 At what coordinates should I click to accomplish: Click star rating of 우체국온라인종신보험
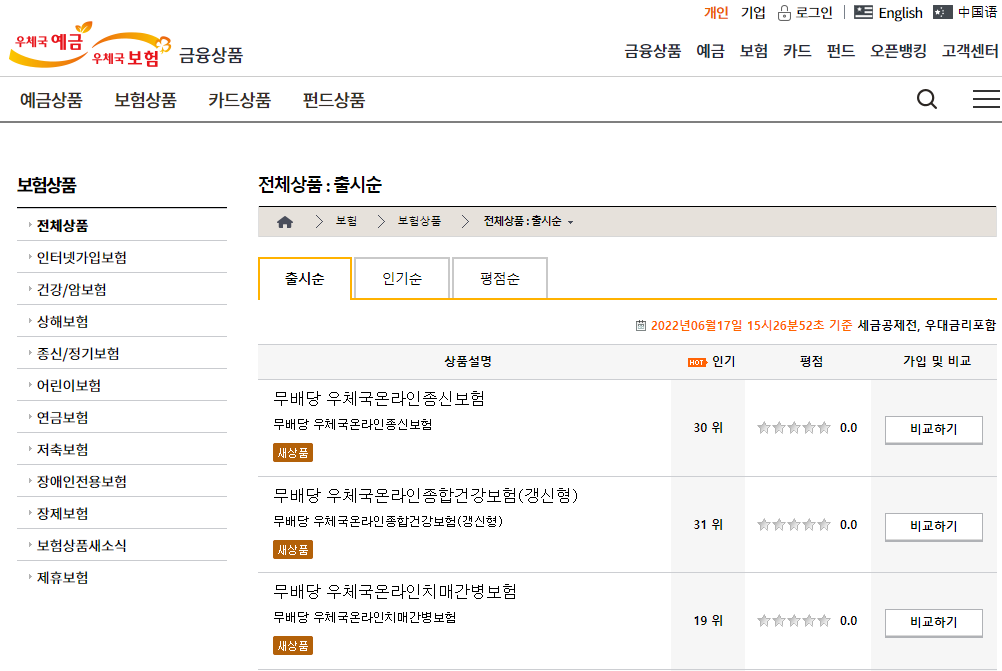[794, 428]
